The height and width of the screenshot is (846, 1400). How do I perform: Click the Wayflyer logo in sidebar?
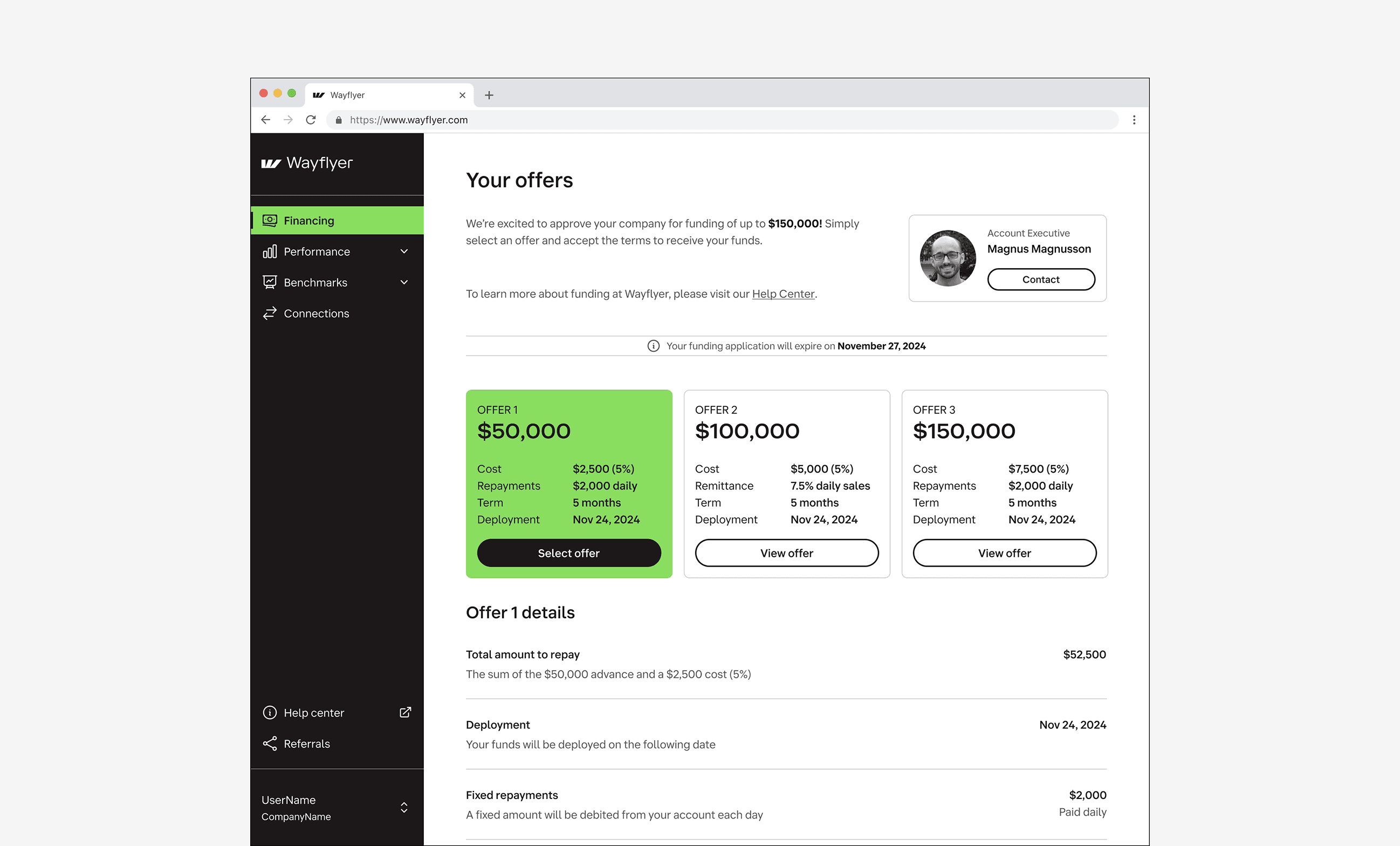coord(307,163)
